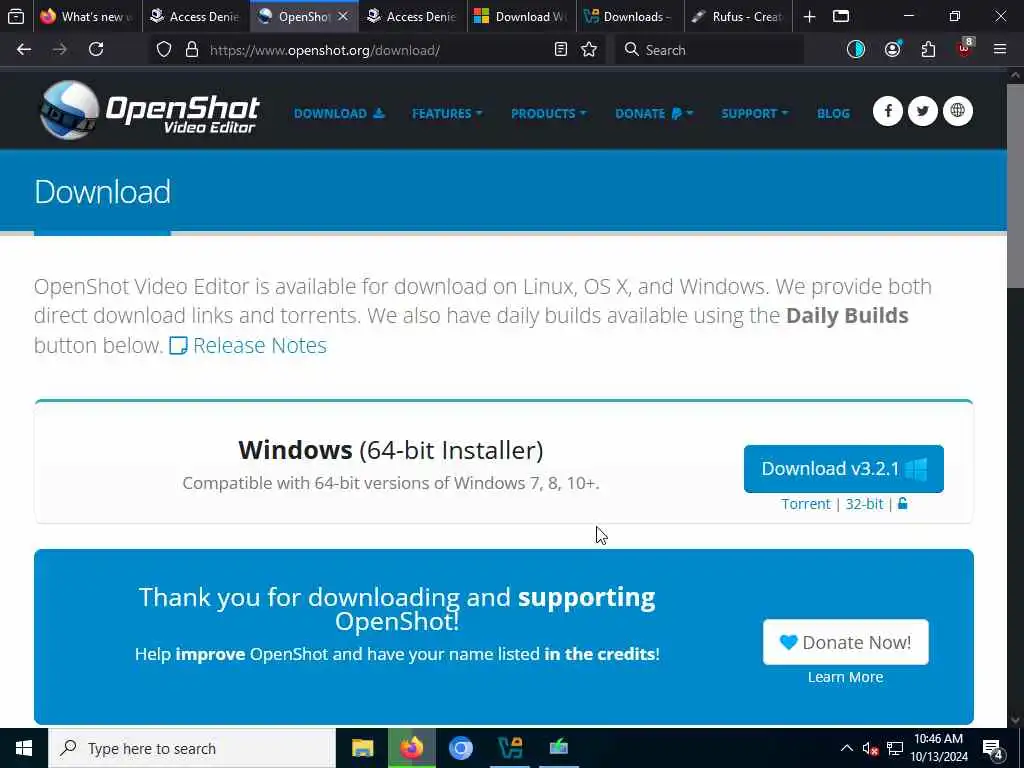The image size is (1024, 768).
Task: Open OpenShot's Twitter page icon
Action: 922,111
